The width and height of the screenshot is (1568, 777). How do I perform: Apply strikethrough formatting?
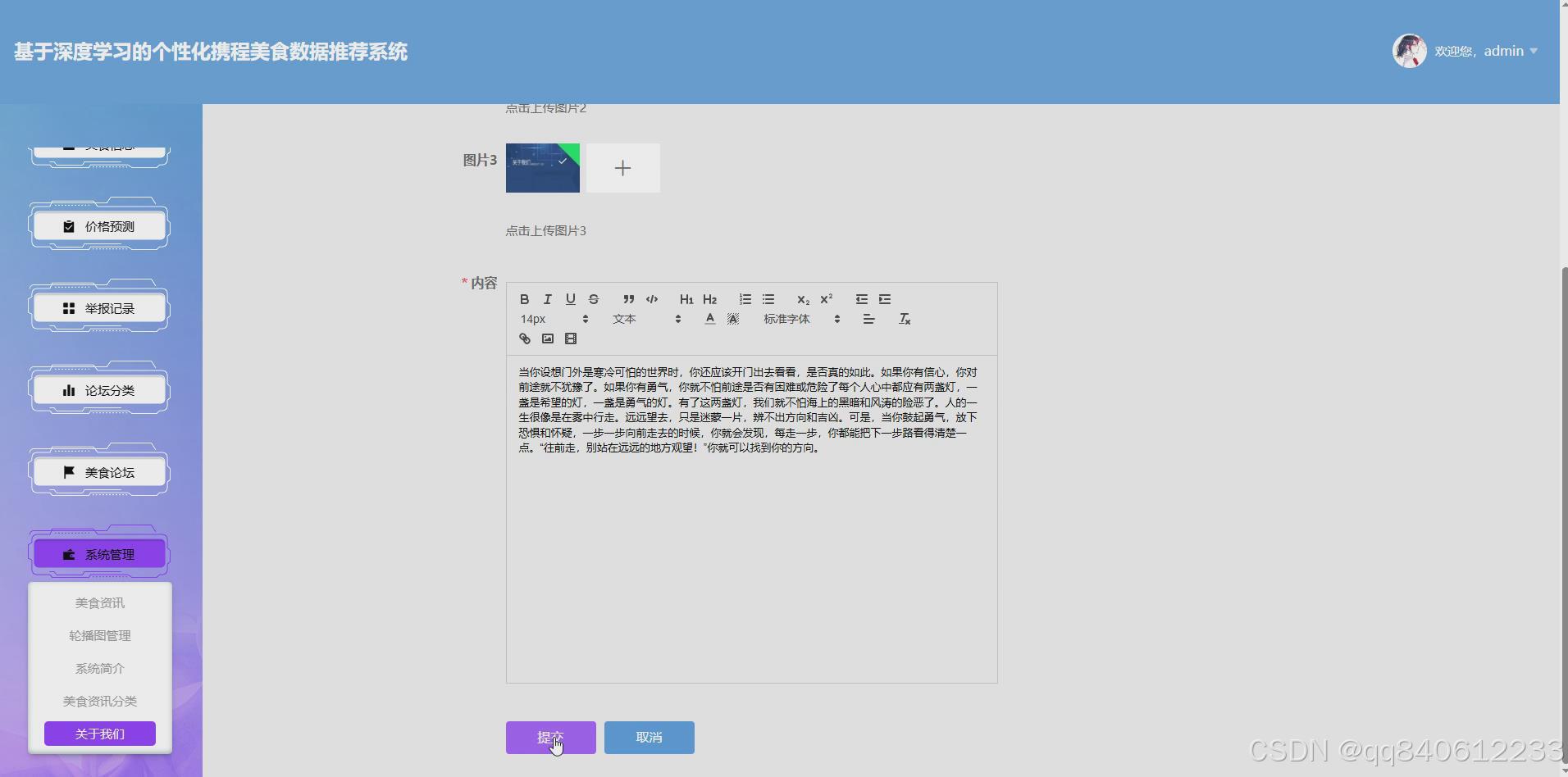[594, 299]
